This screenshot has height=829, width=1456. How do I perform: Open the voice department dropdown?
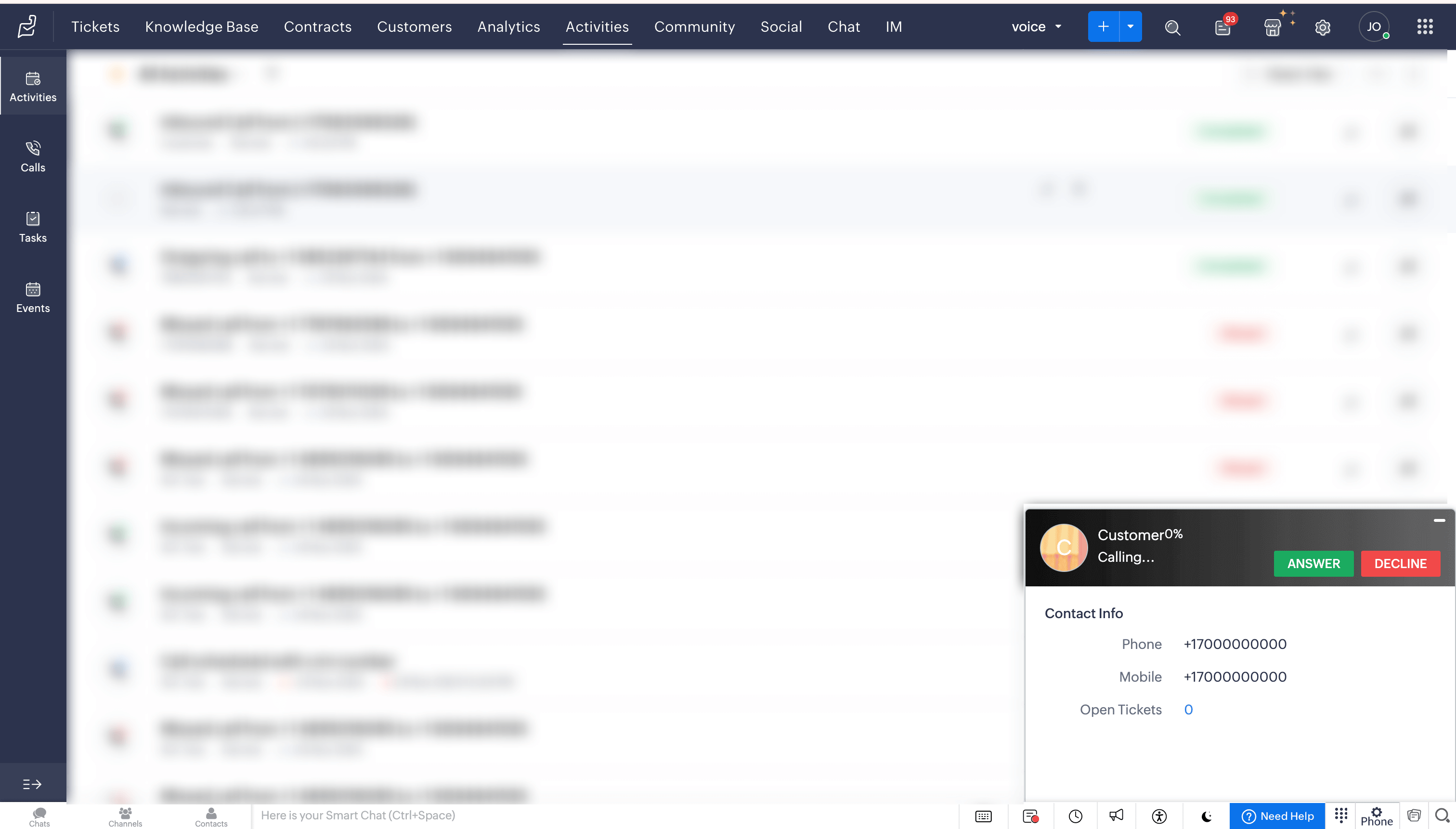click(x=1036, y=27)
